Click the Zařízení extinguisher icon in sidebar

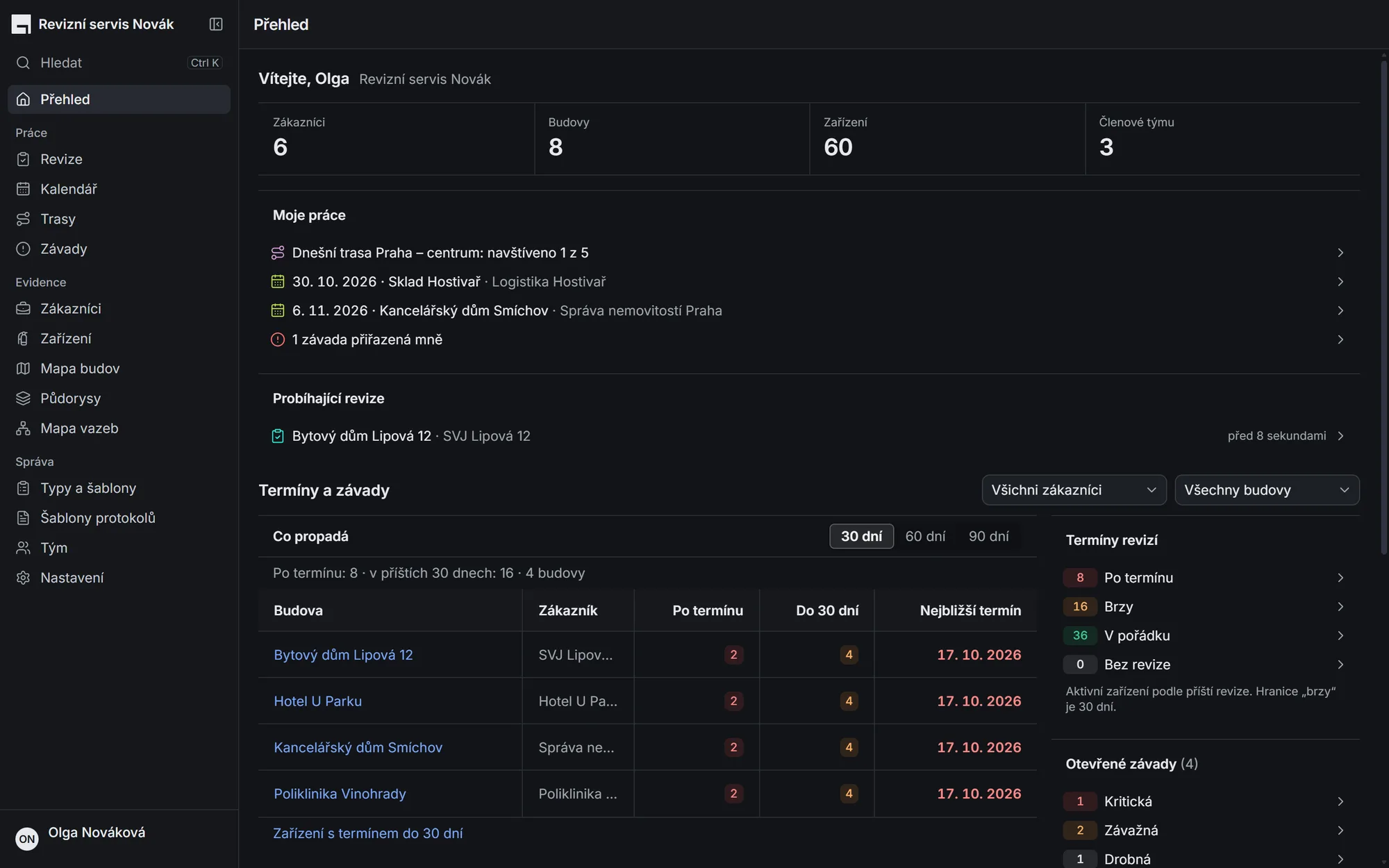[23, 338]
